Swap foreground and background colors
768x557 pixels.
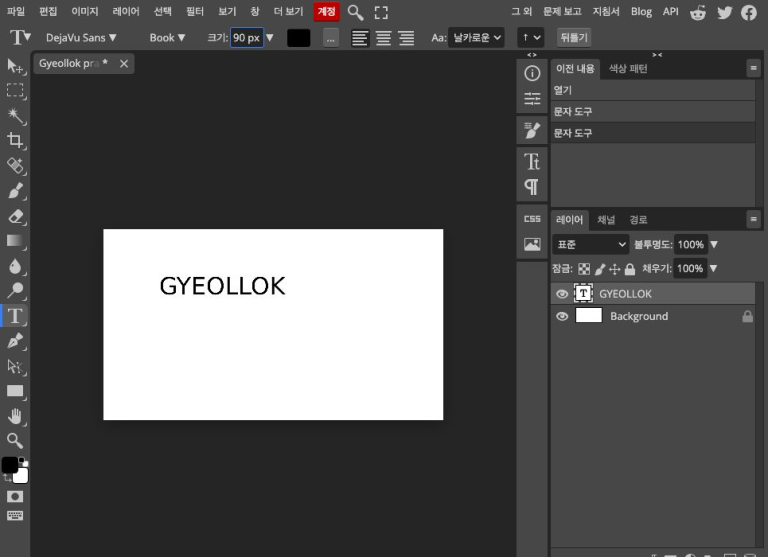pos(7,478)
